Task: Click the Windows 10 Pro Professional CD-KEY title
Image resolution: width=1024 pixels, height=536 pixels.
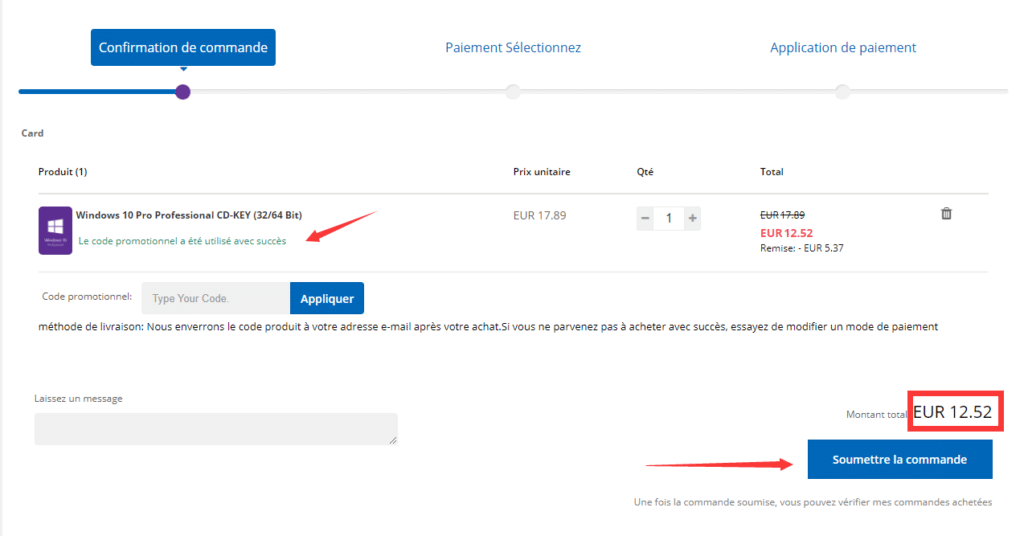Action: pyautogui.click(x=189, y=215)
